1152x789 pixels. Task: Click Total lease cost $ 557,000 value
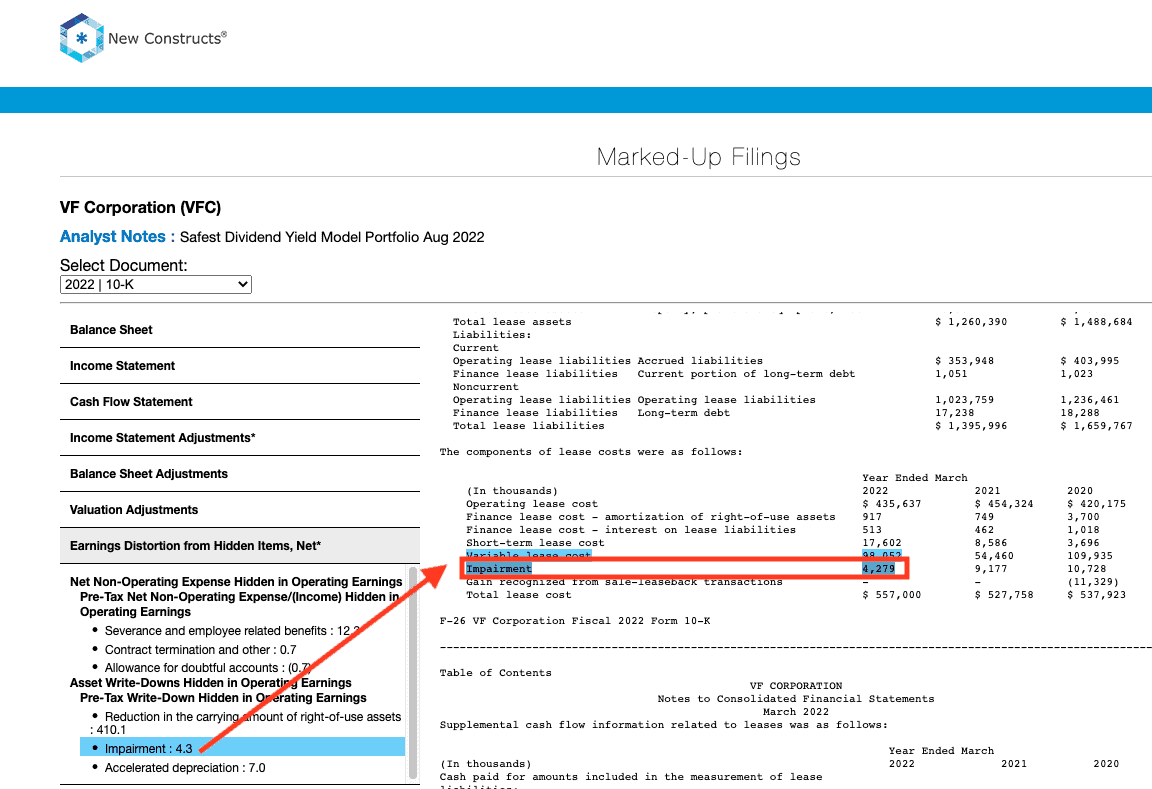coord(891,595)
